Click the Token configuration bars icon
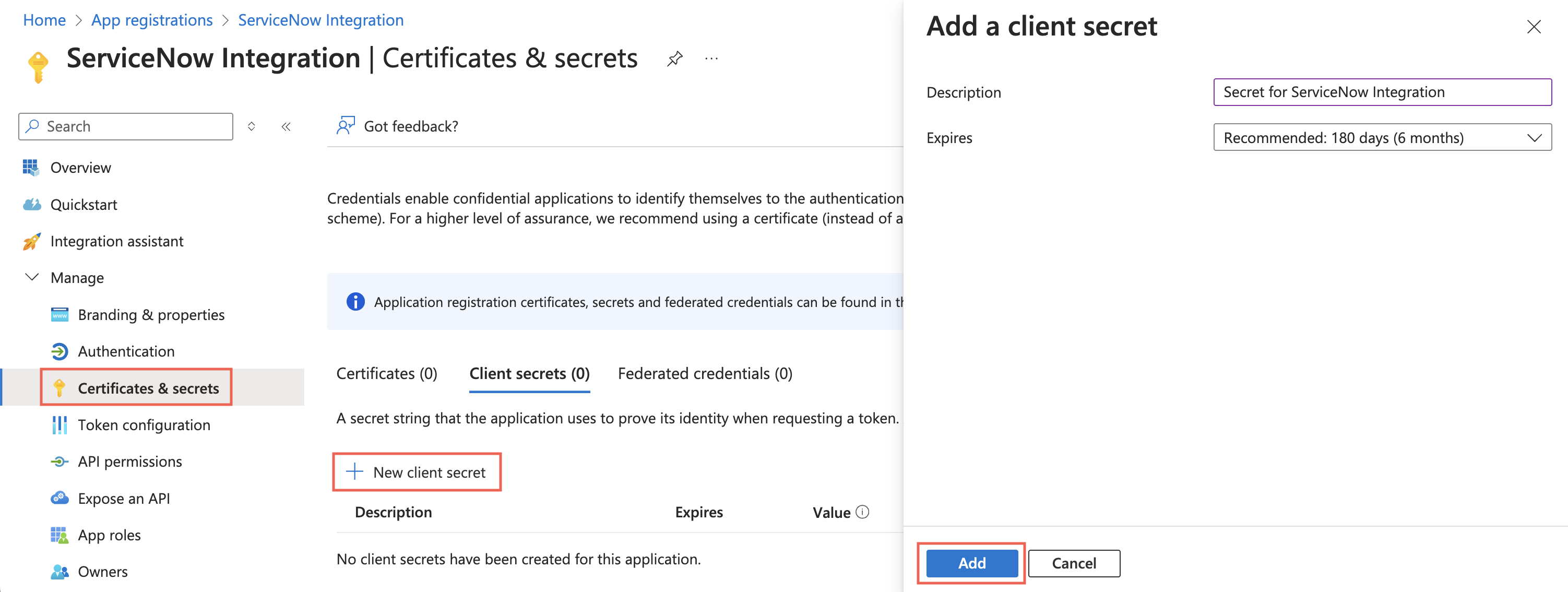The image size is (1568, 592). pyautogui.click(x=60, y=425)
